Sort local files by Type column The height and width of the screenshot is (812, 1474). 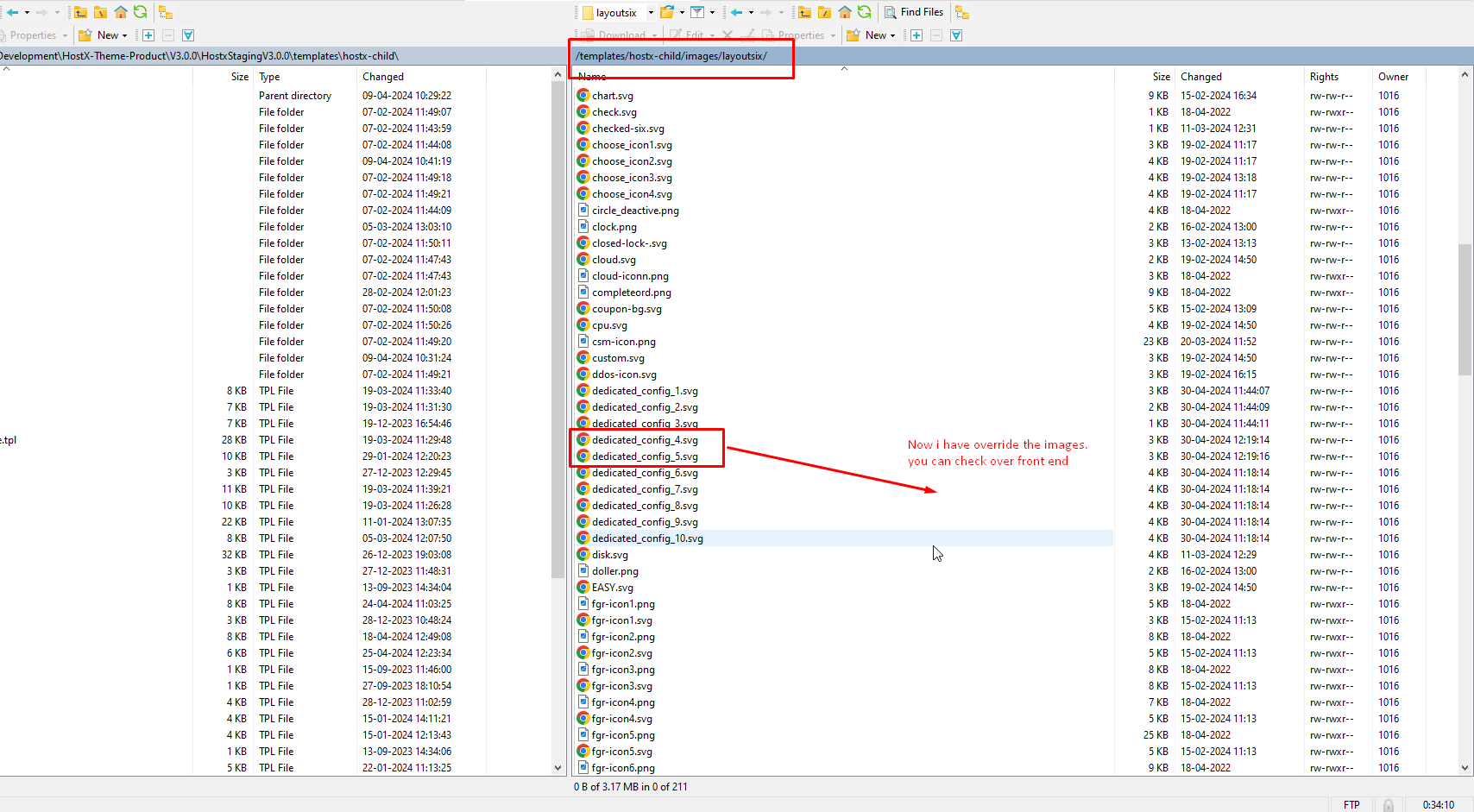pyautogui.click(x=269, y=77)
